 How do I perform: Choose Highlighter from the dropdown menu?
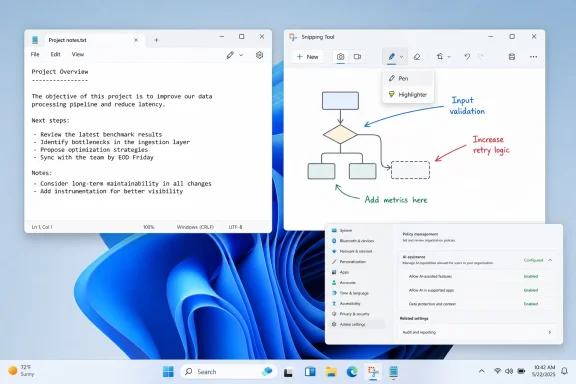[408, 94]
